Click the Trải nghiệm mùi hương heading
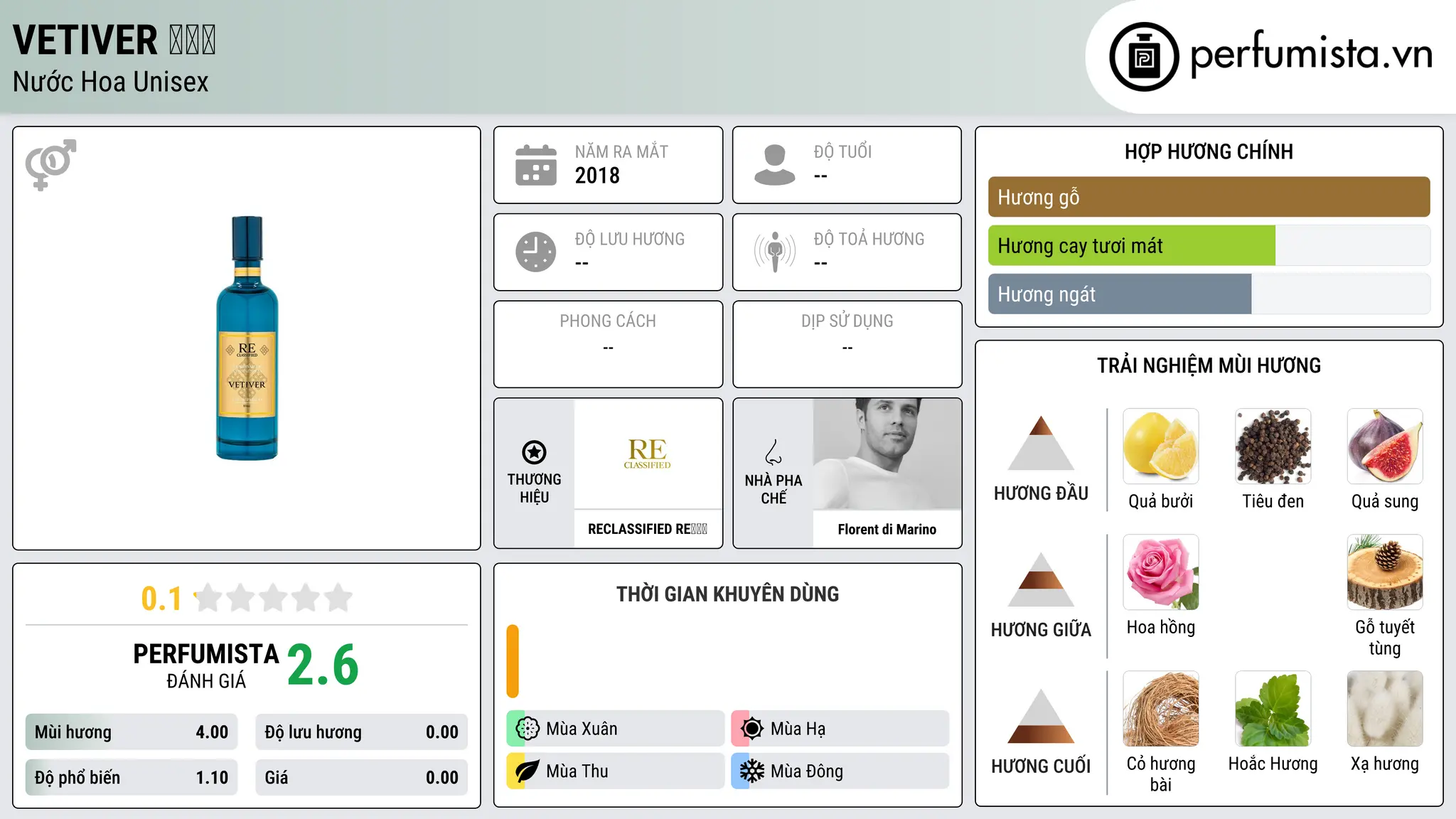 [x=1209, y=365]
